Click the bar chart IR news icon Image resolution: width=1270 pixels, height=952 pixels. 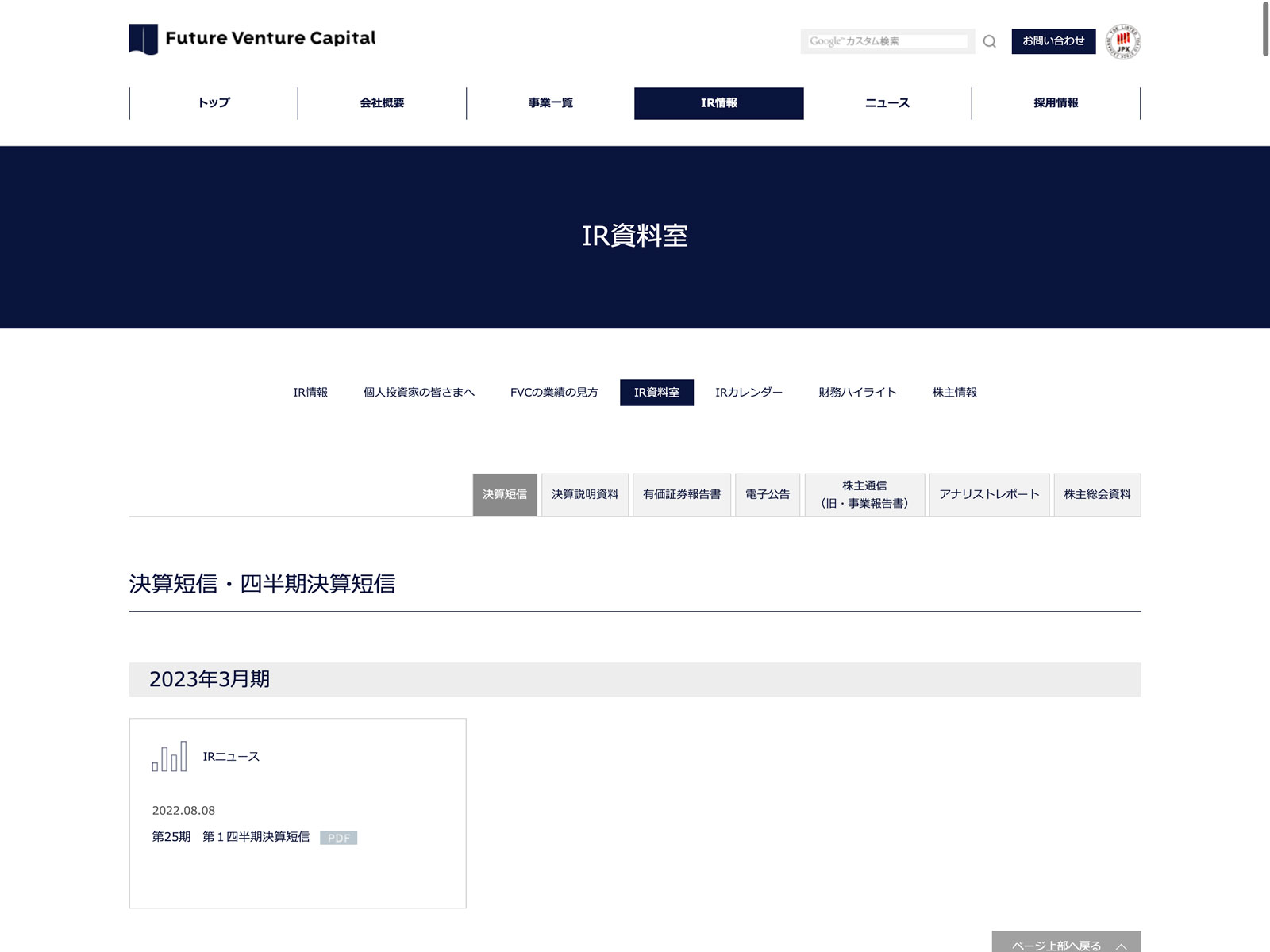coord(169,756)
